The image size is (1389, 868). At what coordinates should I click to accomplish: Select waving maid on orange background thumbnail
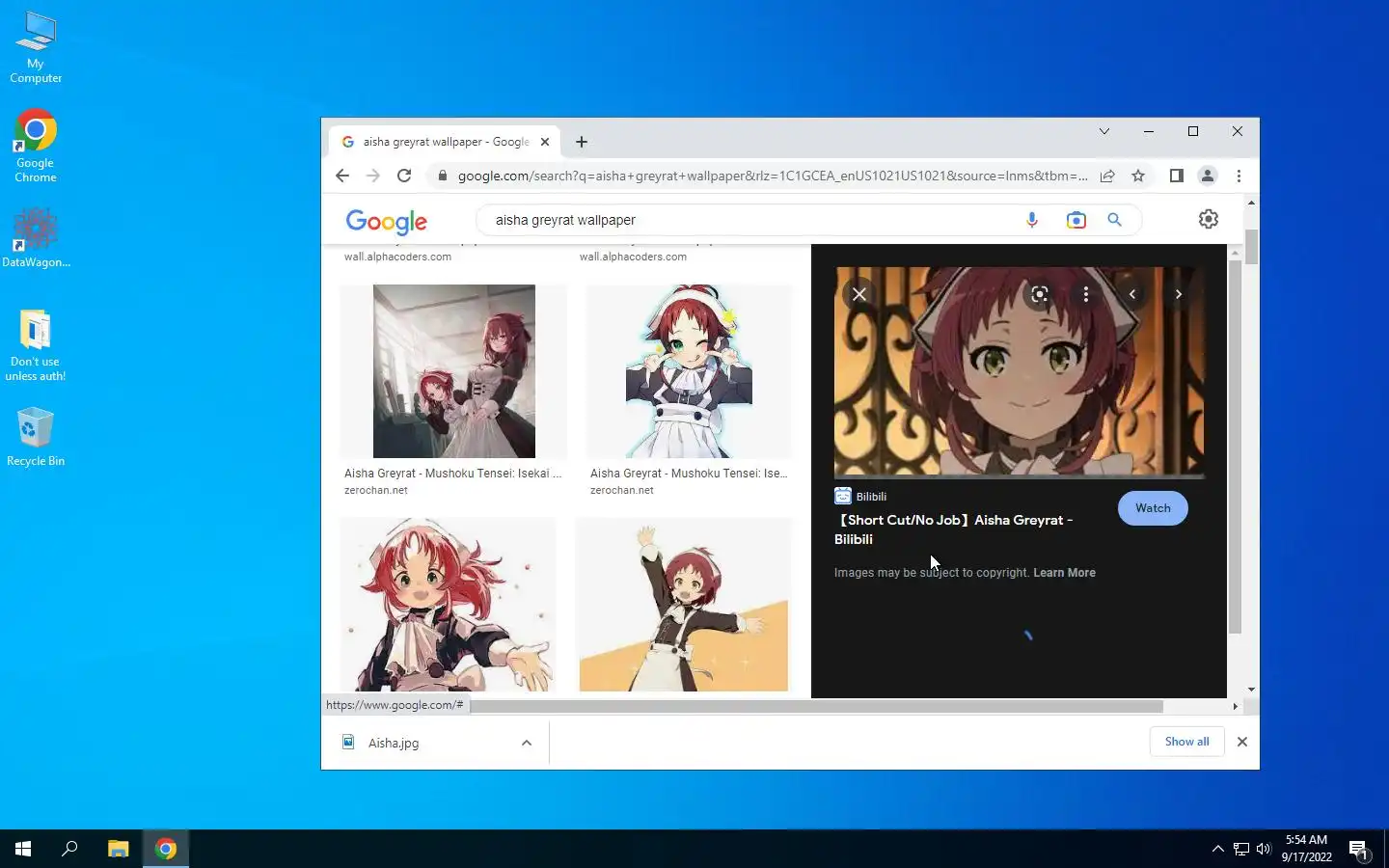coord(684,605)
